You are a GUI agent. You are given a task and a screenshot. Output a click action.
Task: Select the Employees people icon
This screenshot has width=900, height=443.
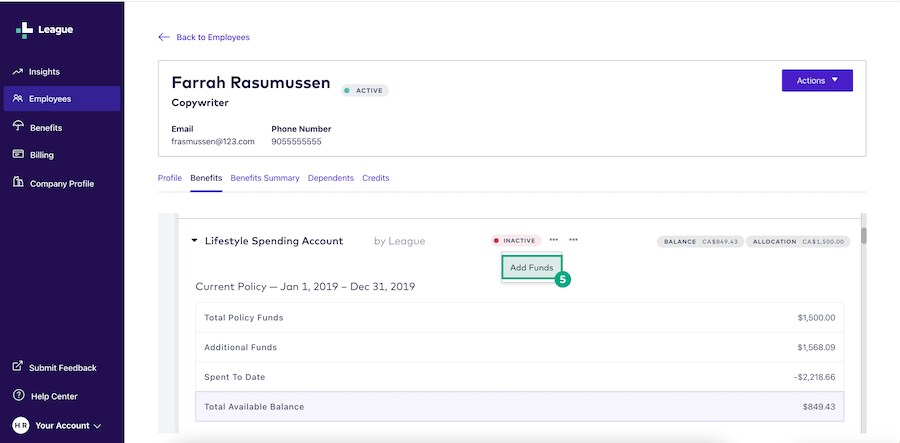point(18,99)
